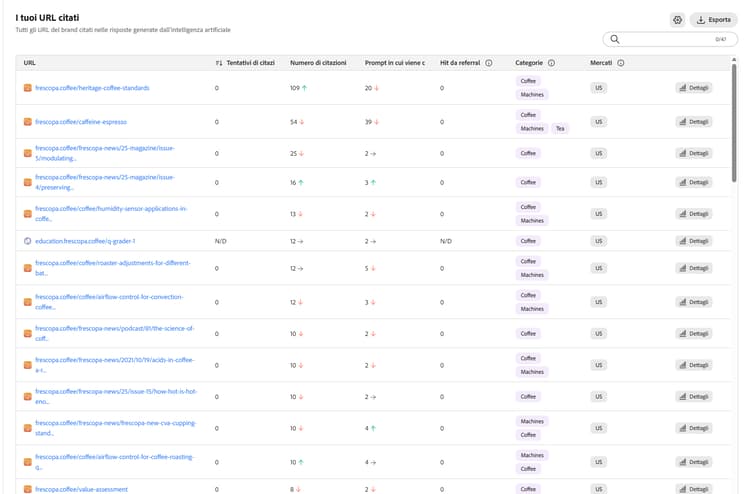Click the 109 citations value in first row

295,88
